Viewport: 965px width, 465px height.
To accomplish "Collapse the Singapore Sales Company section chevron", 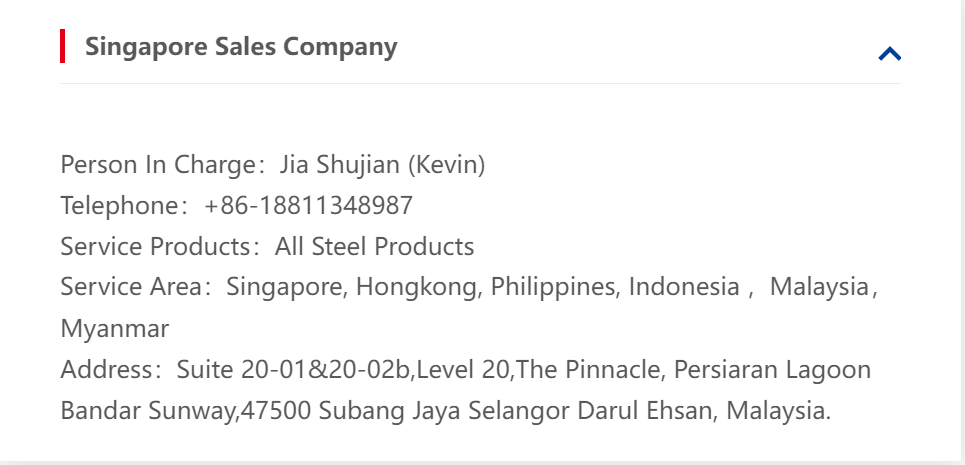I will [889, 54].
